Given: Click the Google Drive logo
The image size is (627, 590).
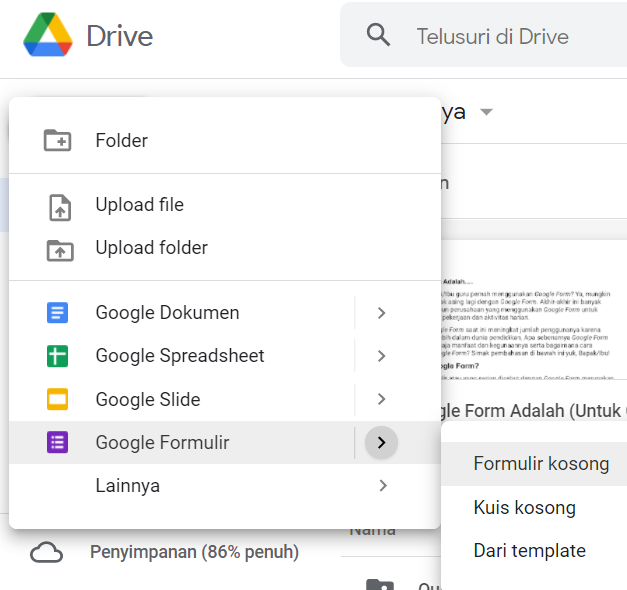Looking at the screenshot, I should coord(49,36).
